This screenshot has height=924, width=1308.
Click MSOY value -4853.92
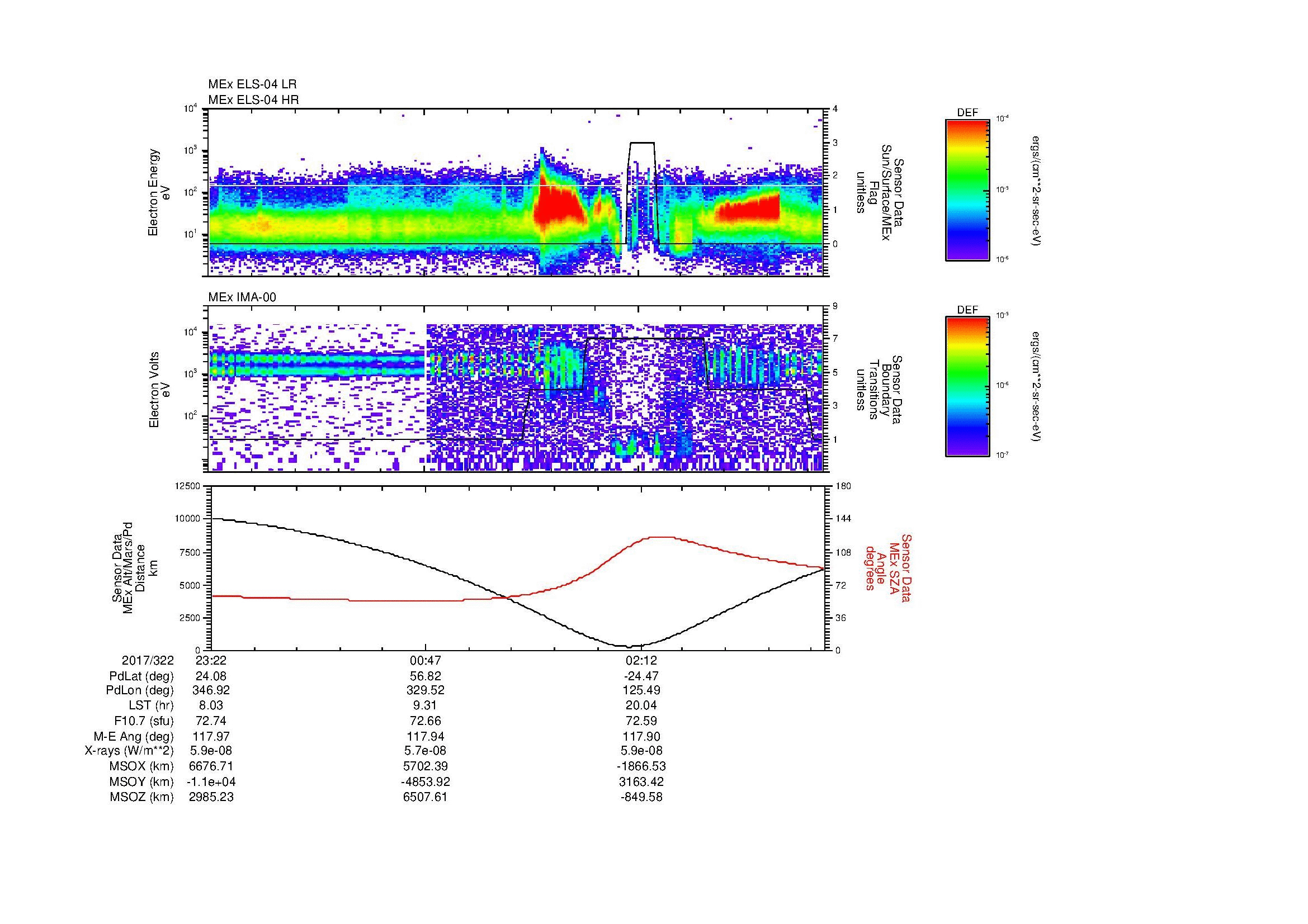coord(426,781)
